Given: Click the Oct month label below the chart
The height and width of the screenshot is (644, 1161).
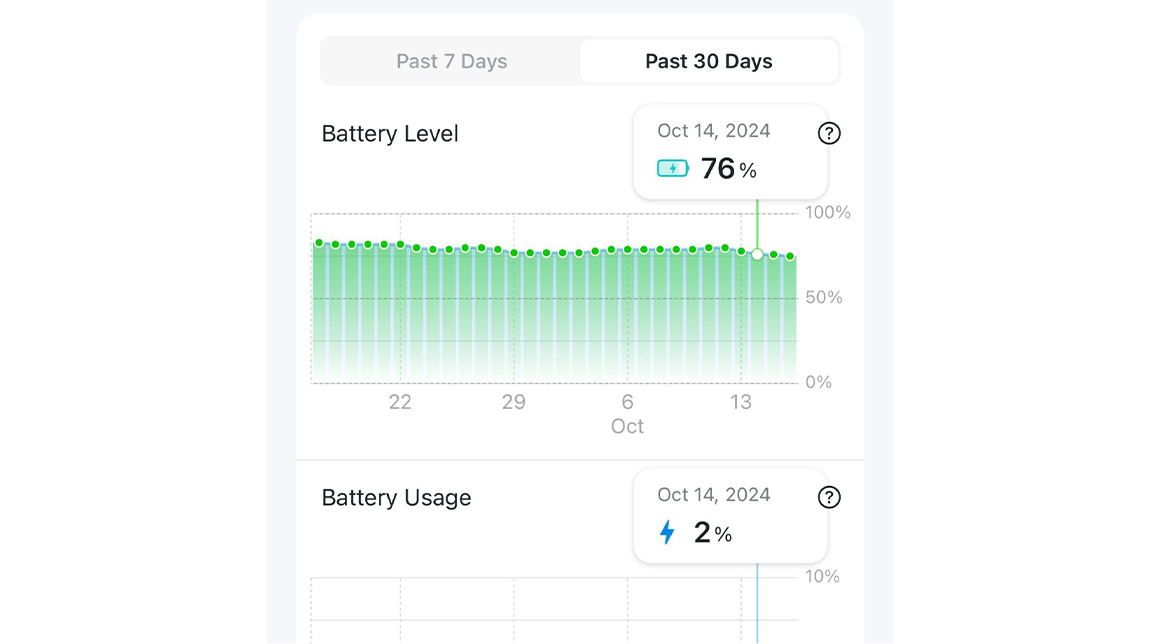Looking at the screenshot, I should pyautogui.click(x=627, y=426).
